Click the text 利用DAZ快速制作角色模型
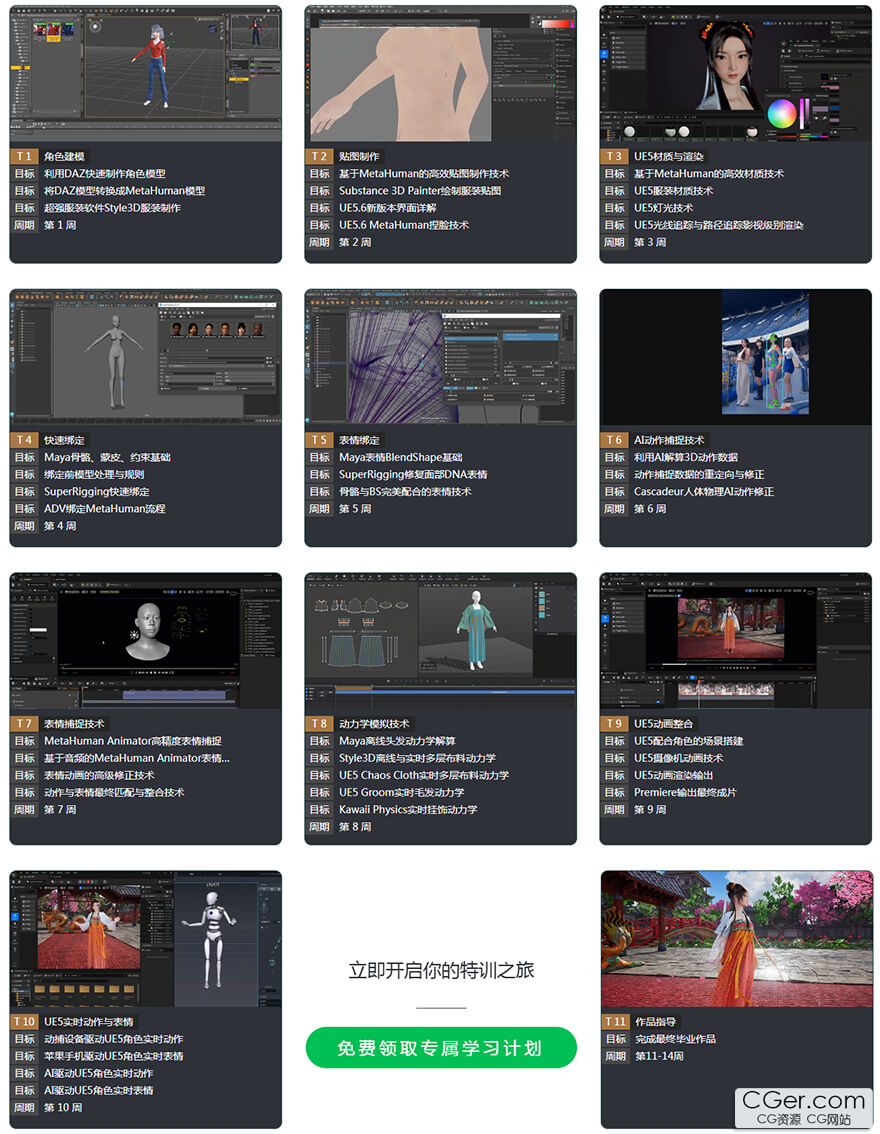 105,174
